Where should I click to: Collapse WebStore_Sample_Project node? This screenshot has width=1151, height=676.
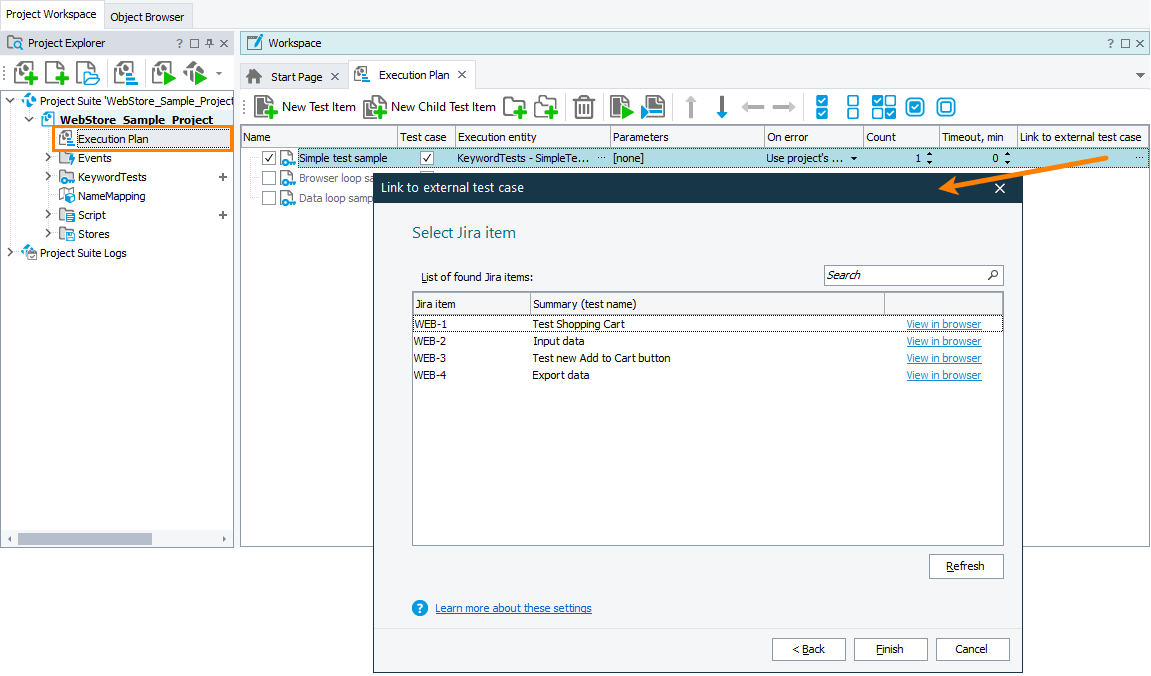click(29, 119)
